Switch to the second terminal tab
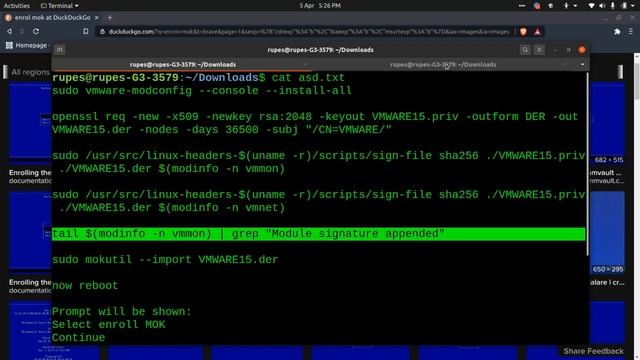The width and height of the screenshot is (640, 360). click(443, 64)
